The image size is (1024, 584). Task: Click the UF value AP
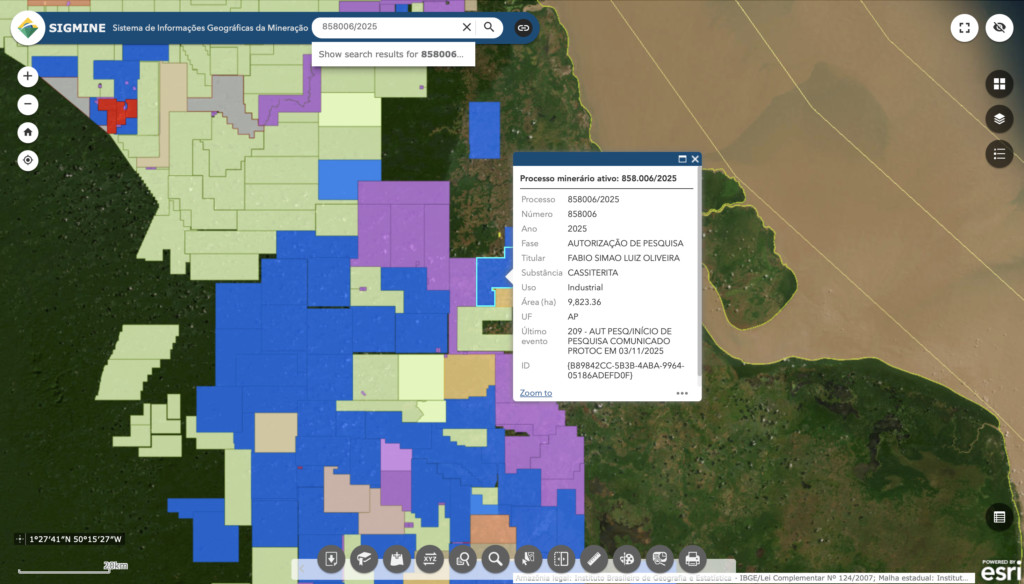click(x=572, y=316)
